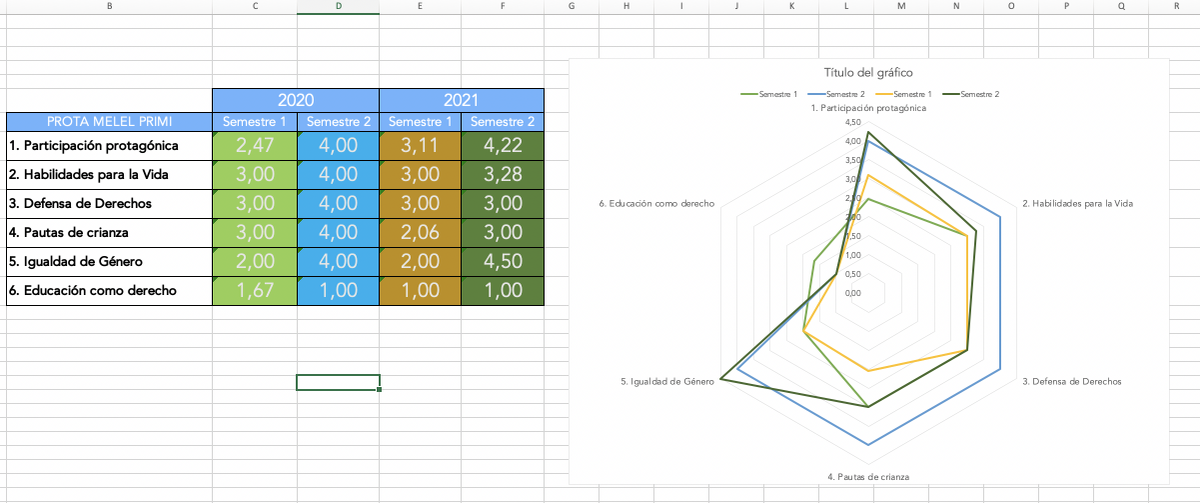Select Defensa de Derechos 2021 Semestre 2 value
This screenshot has height=503, width=1200.
503,204
